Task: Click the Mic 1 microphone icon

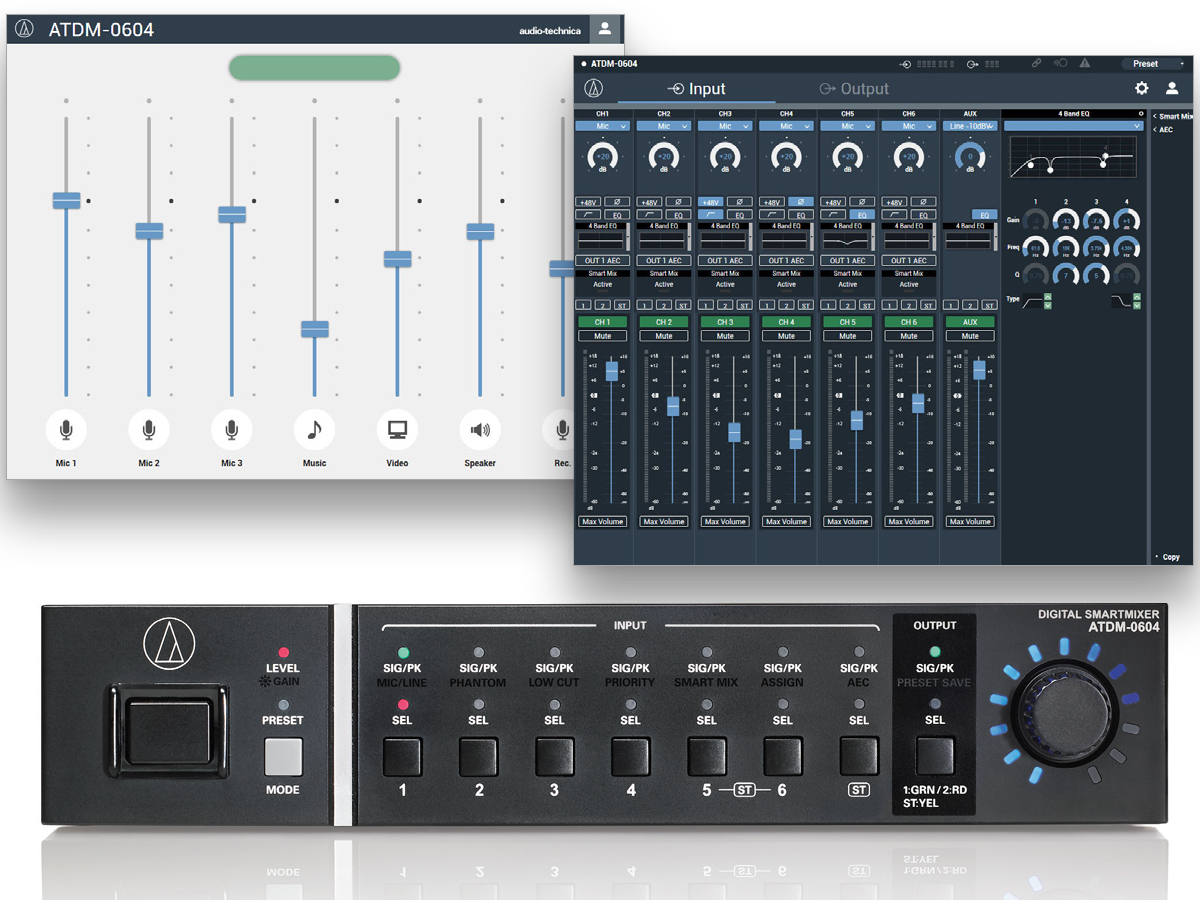Action: pyautogui.click(x=66, y=429)
